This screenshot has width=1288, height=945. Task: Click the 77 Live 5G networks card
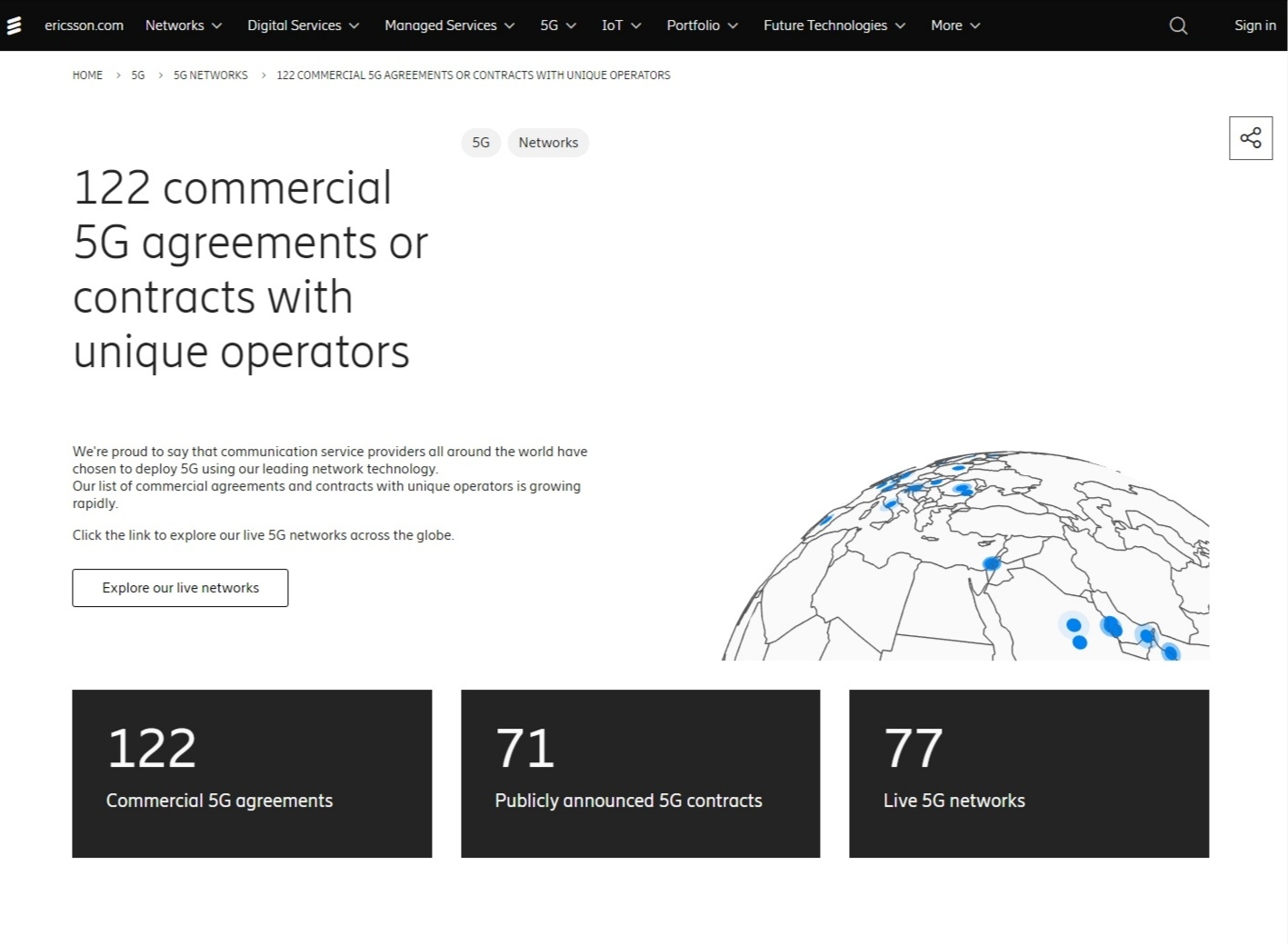click(x=1029, y=773)
